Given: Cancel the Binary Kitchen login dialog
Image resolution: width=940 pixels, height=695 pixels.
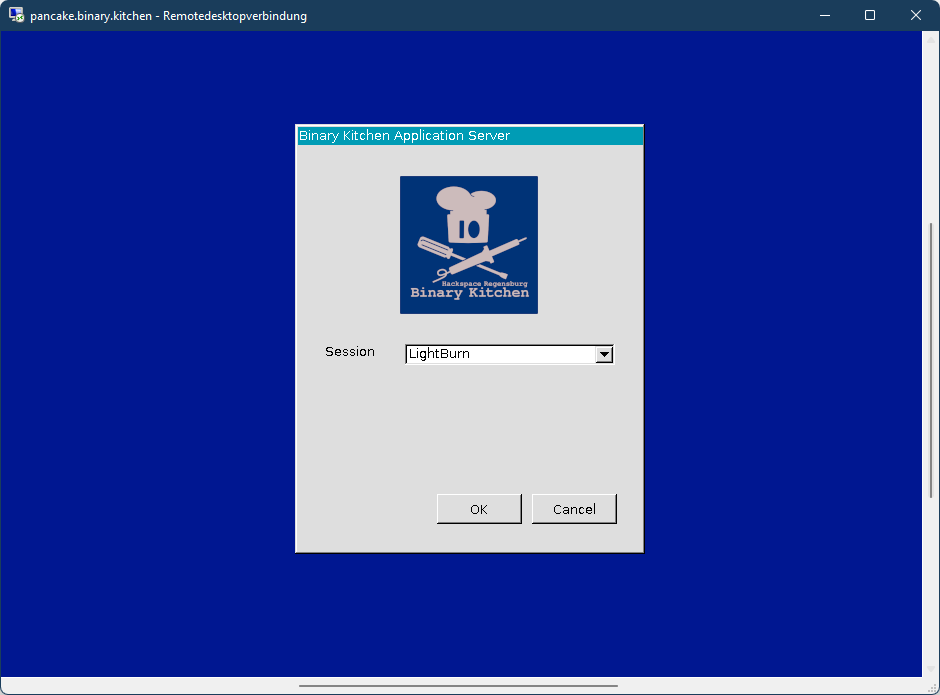Looking at the screenshot, I should 574,509.
